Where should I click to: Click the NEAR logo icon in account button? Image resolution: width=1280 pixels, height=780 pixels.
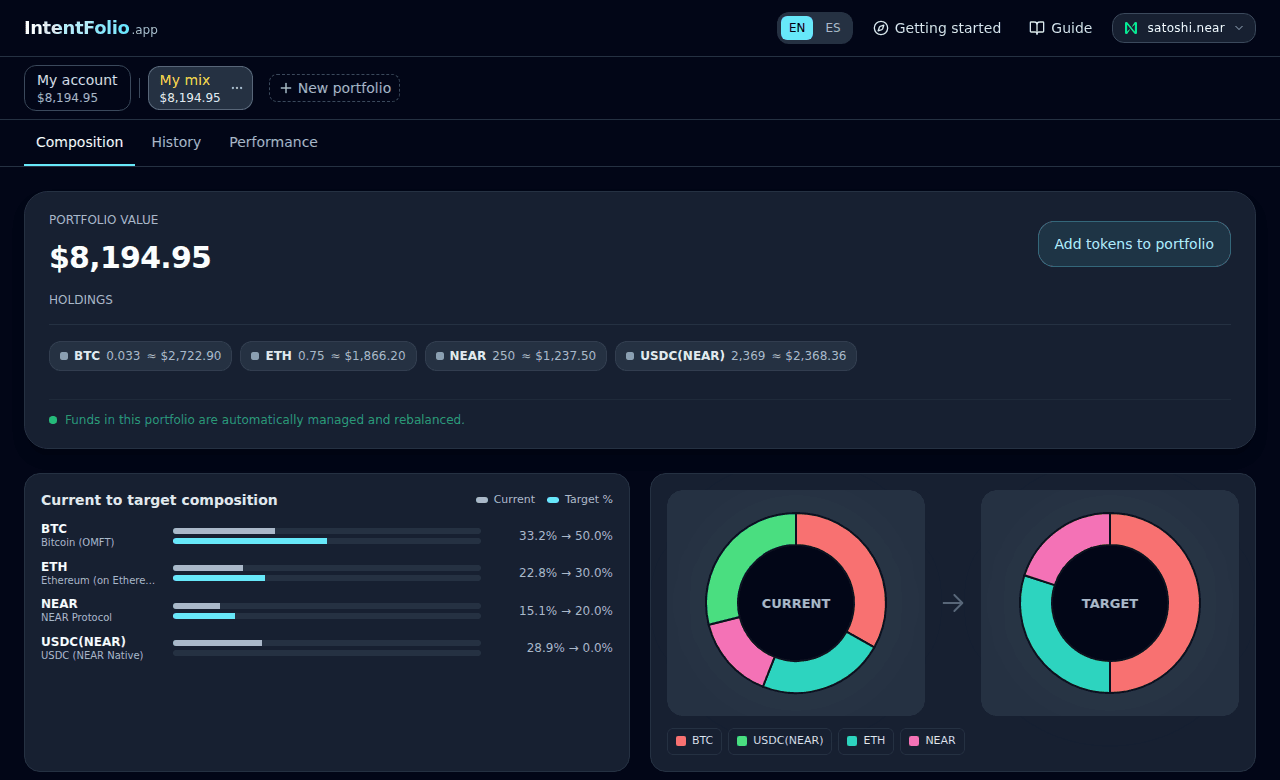(1131, 28)
